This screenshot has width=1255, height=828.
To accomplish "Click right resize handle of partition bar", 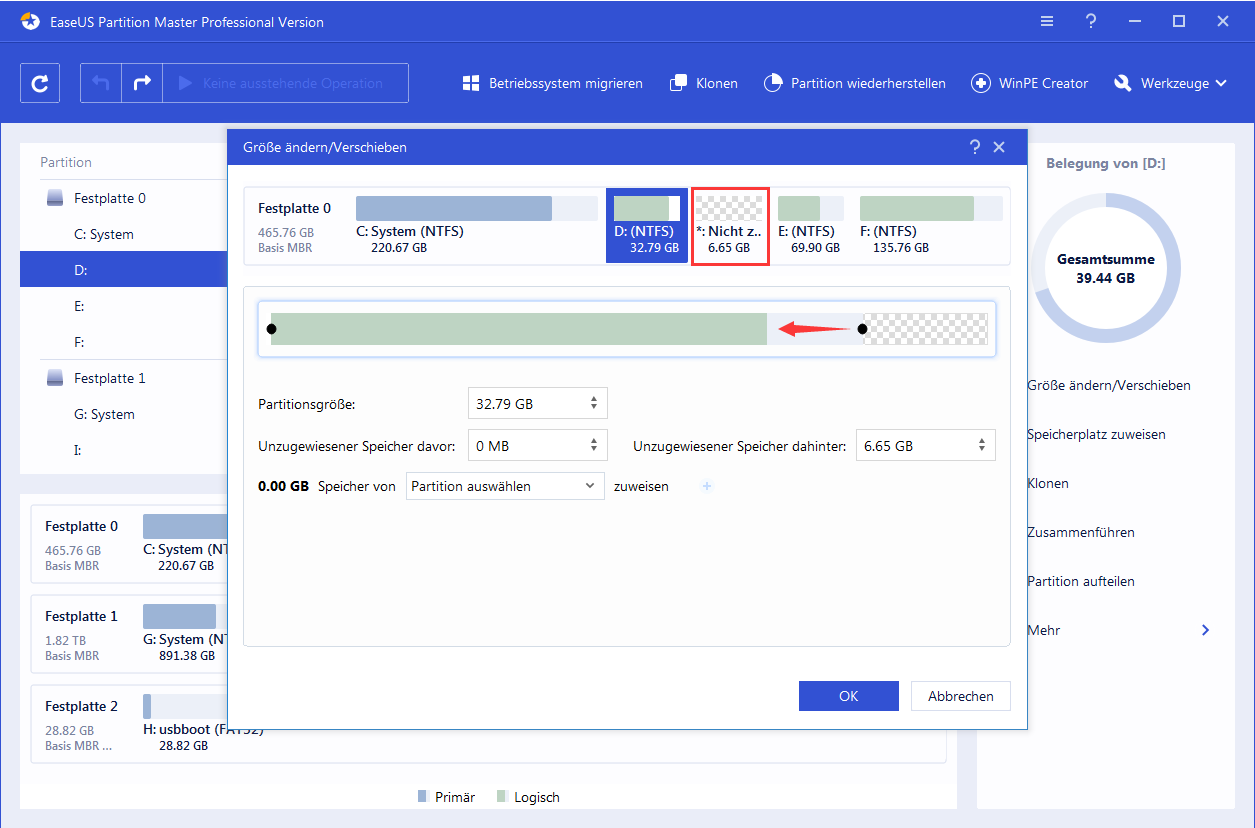I will [862, 328].
